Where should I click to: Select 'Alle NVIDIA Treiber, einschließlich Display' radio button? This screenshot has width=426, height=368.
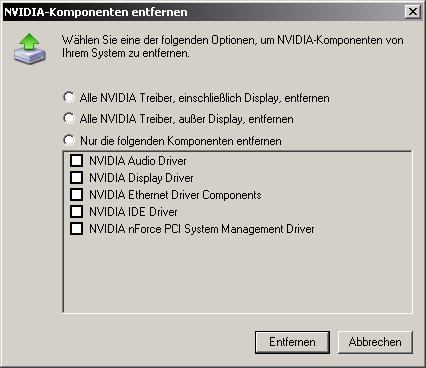tap(69, 98)
